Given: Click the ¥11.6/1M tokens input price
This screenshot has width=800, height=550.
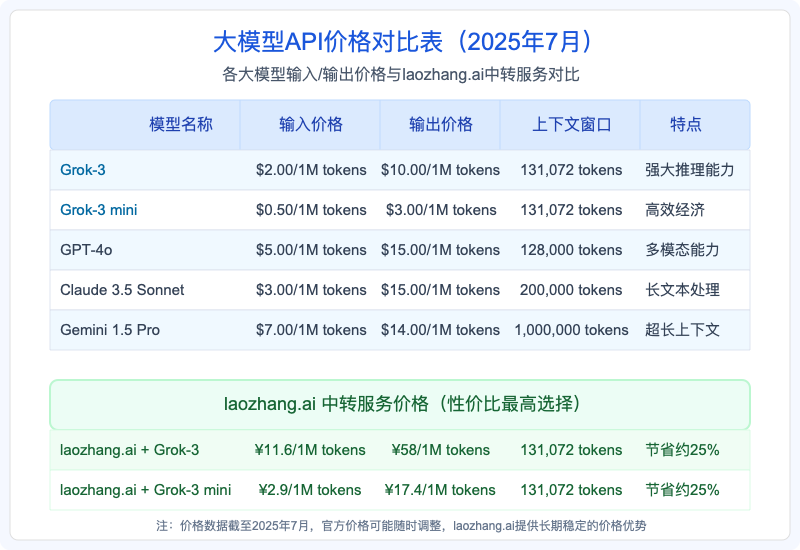Looking at the screenshot, I should tap(310, 449).
